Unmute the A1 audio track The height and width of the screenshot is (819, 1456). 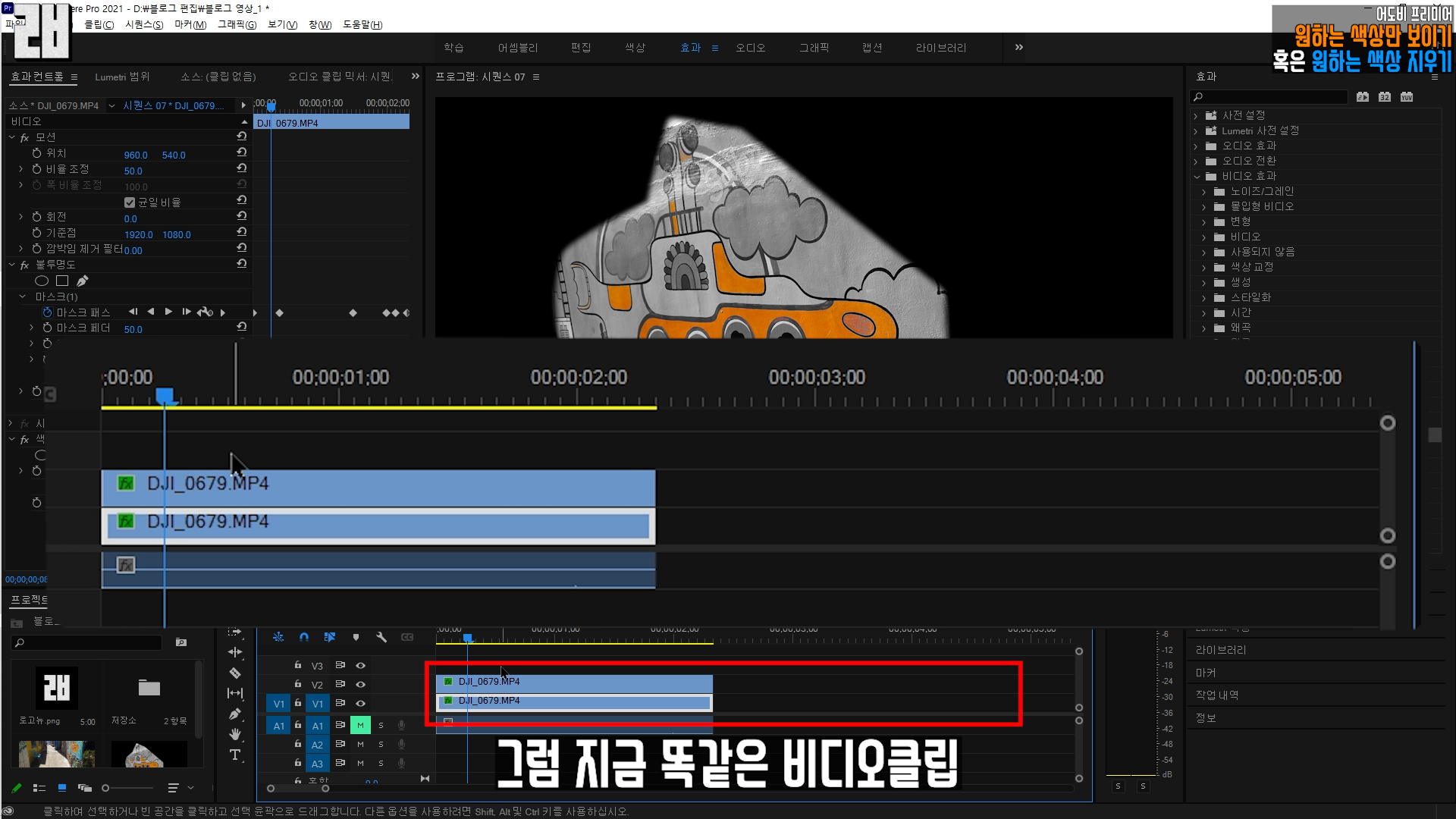coord(360,725)
